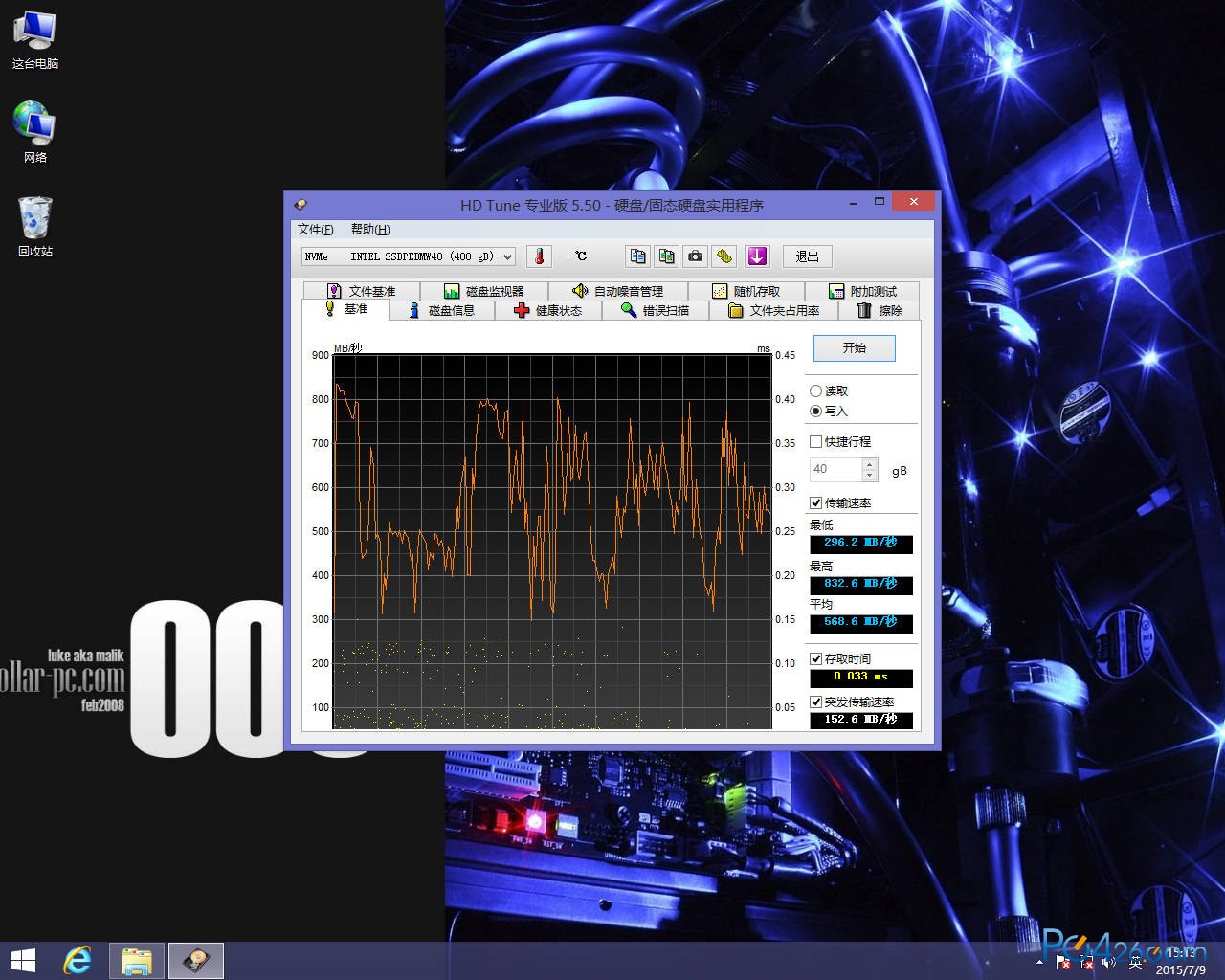
Task: Toggle the 传输速率 checkbox
Action: point(816,502)
